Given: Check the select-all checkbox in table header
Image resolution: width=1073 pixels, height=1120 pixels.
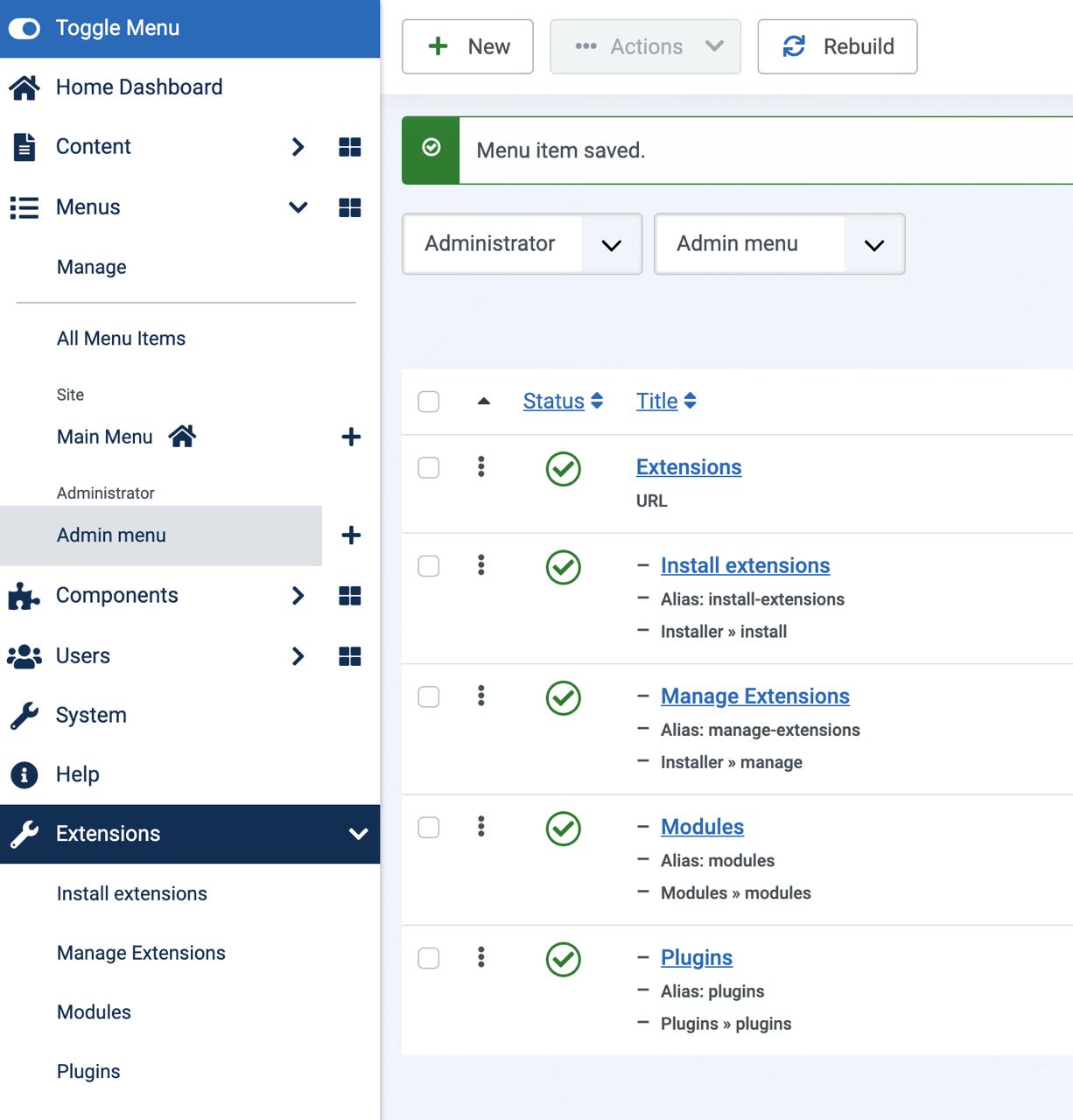Looking at the screenshot, I should point(429,402).
